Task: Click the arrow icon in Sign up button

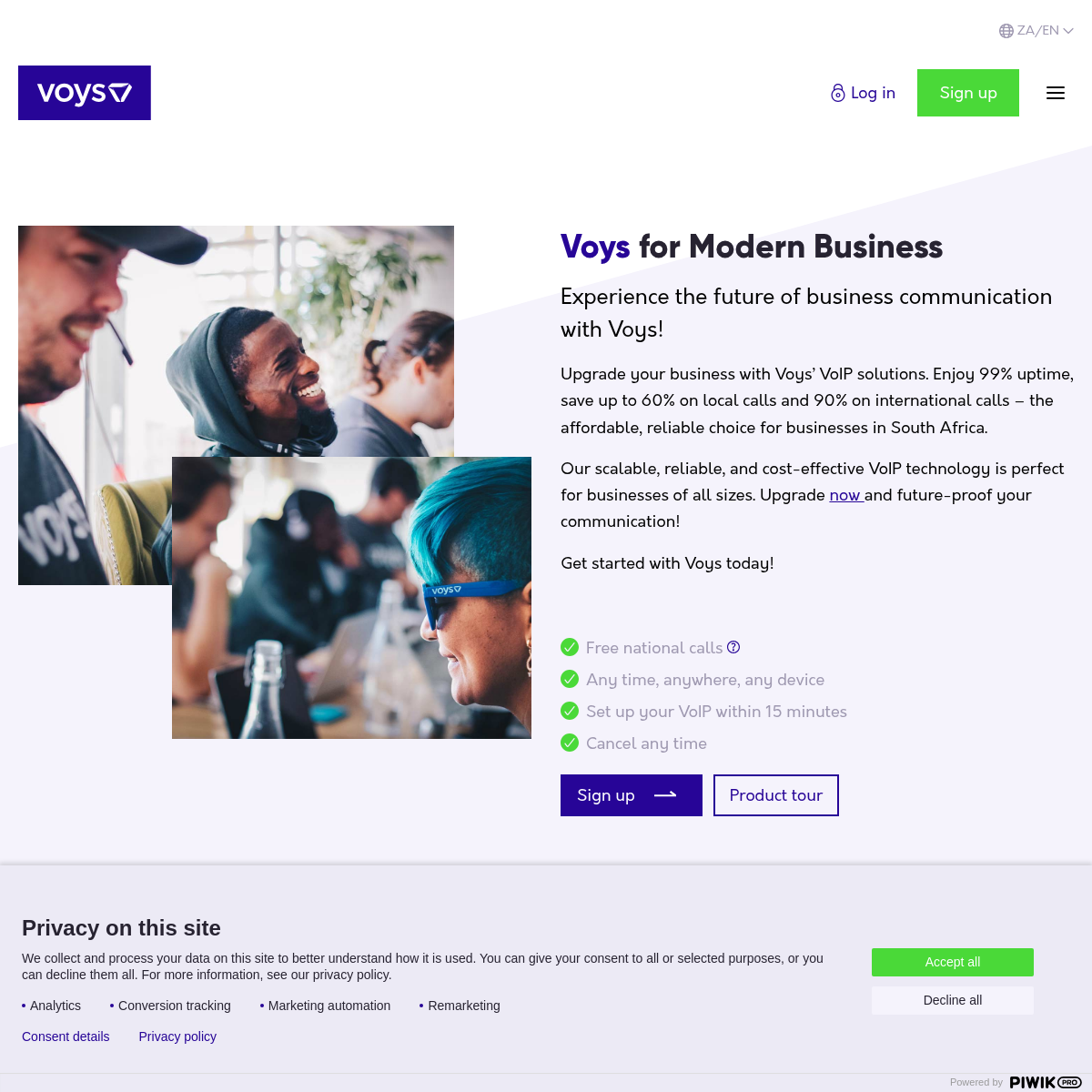Action: click(665, 794)
